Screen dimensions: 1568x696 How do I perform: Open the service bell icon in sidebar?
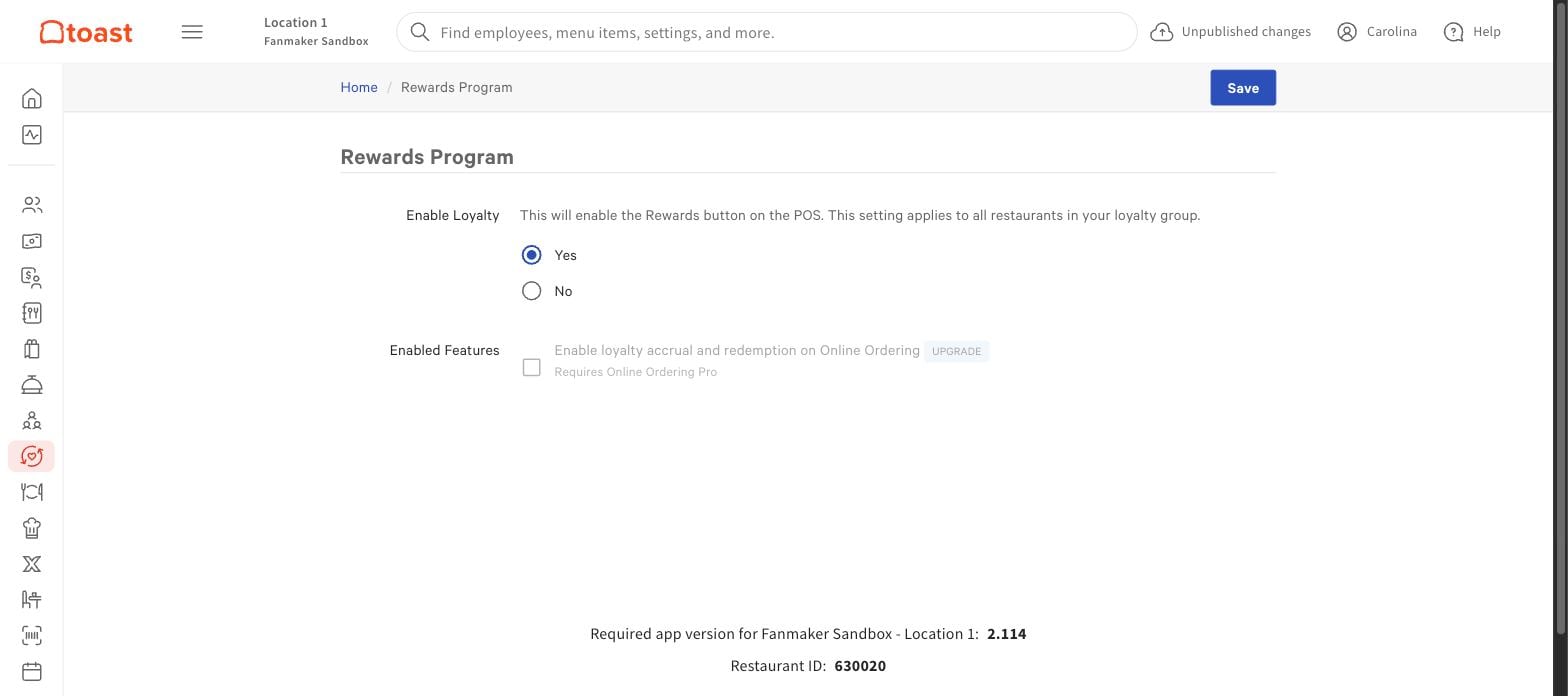(32, 385)
